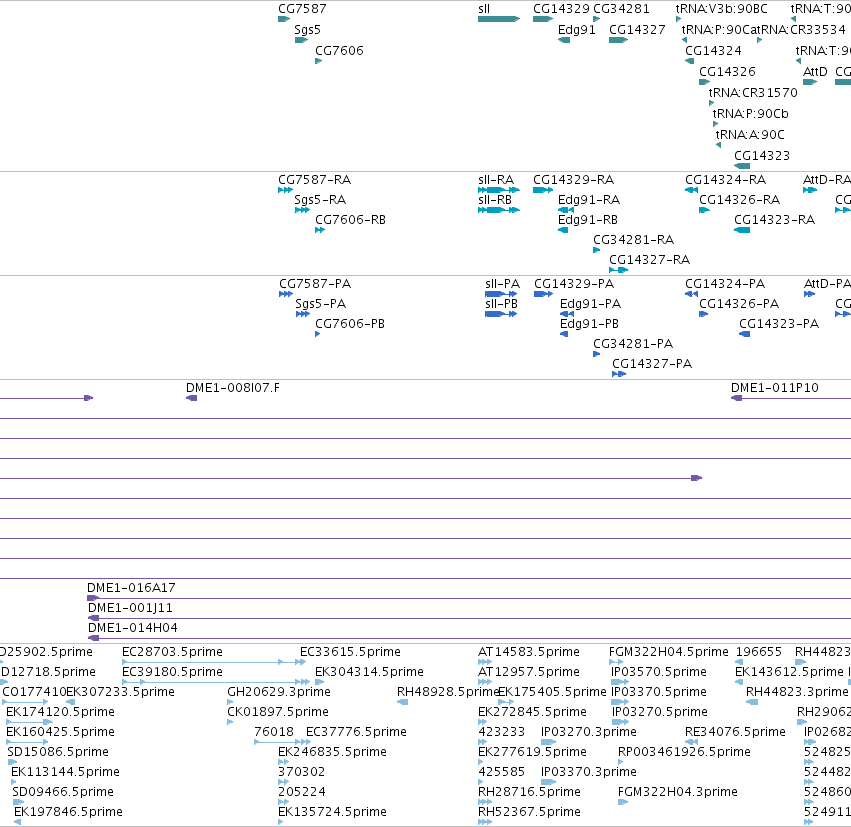This screenshot has width=851, height=827.
Task: Open the sll-RA transcript feature
Action: (499, 190)
